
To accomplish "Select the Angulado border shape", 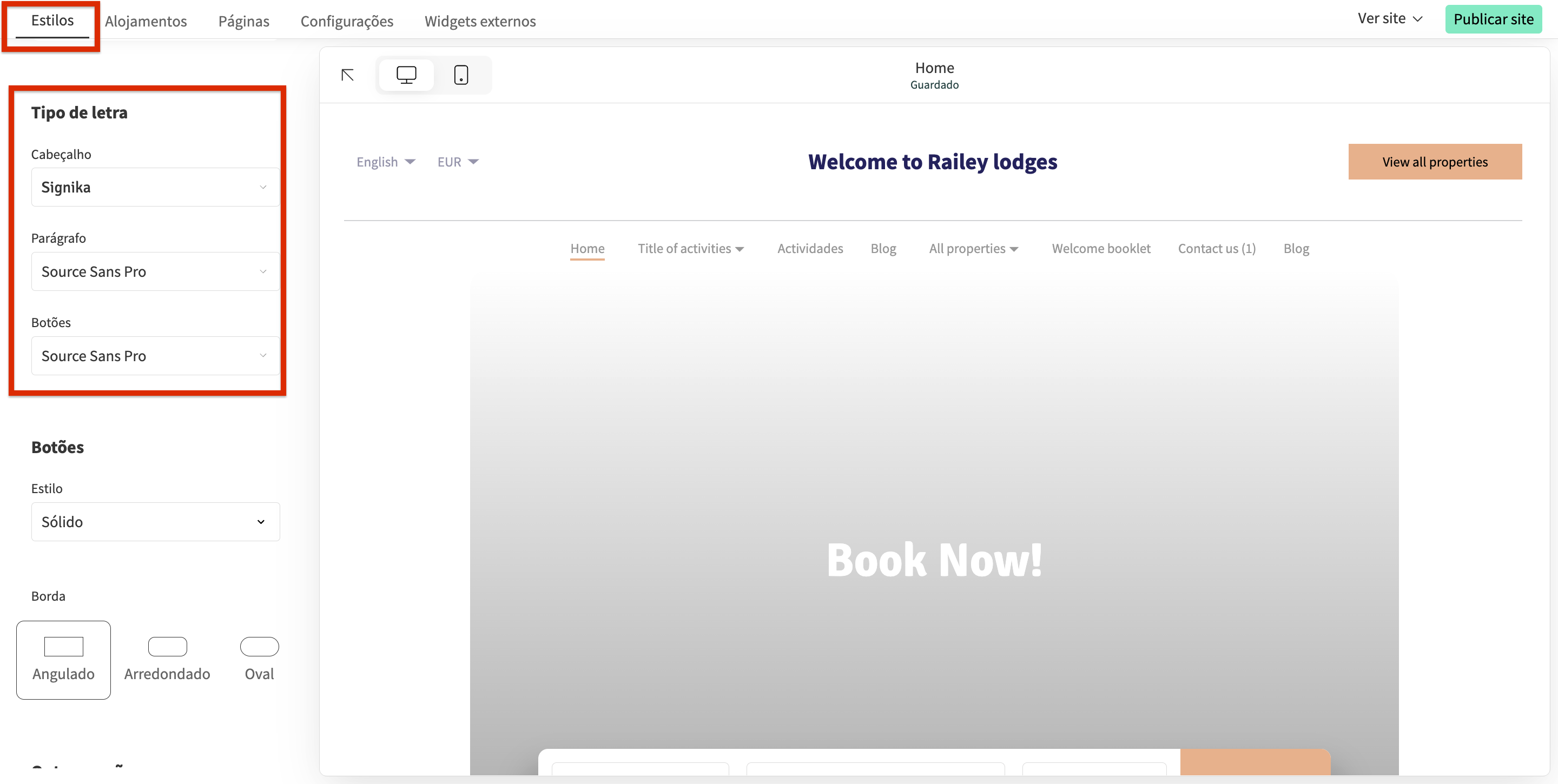I will [x=63, y=660].
